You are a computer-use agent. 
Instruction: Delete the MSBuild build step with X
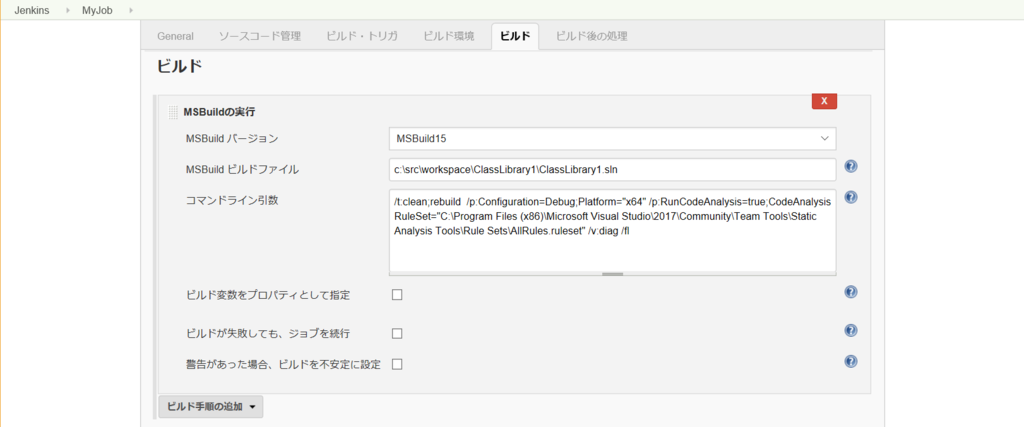click(824, 101)
